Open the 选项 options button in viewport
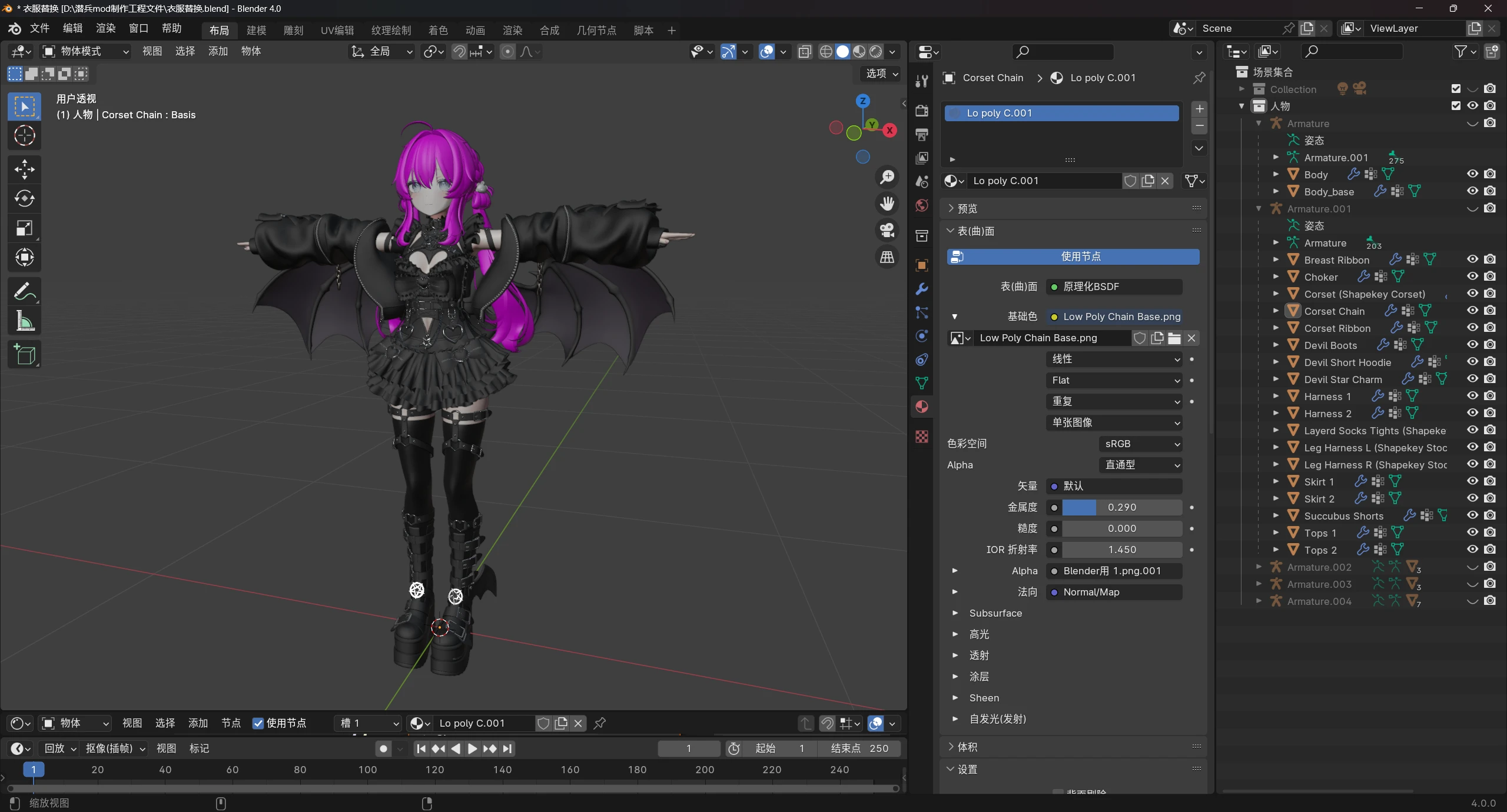This screenshot has width=1507, height=812. [x=881, y=74]
